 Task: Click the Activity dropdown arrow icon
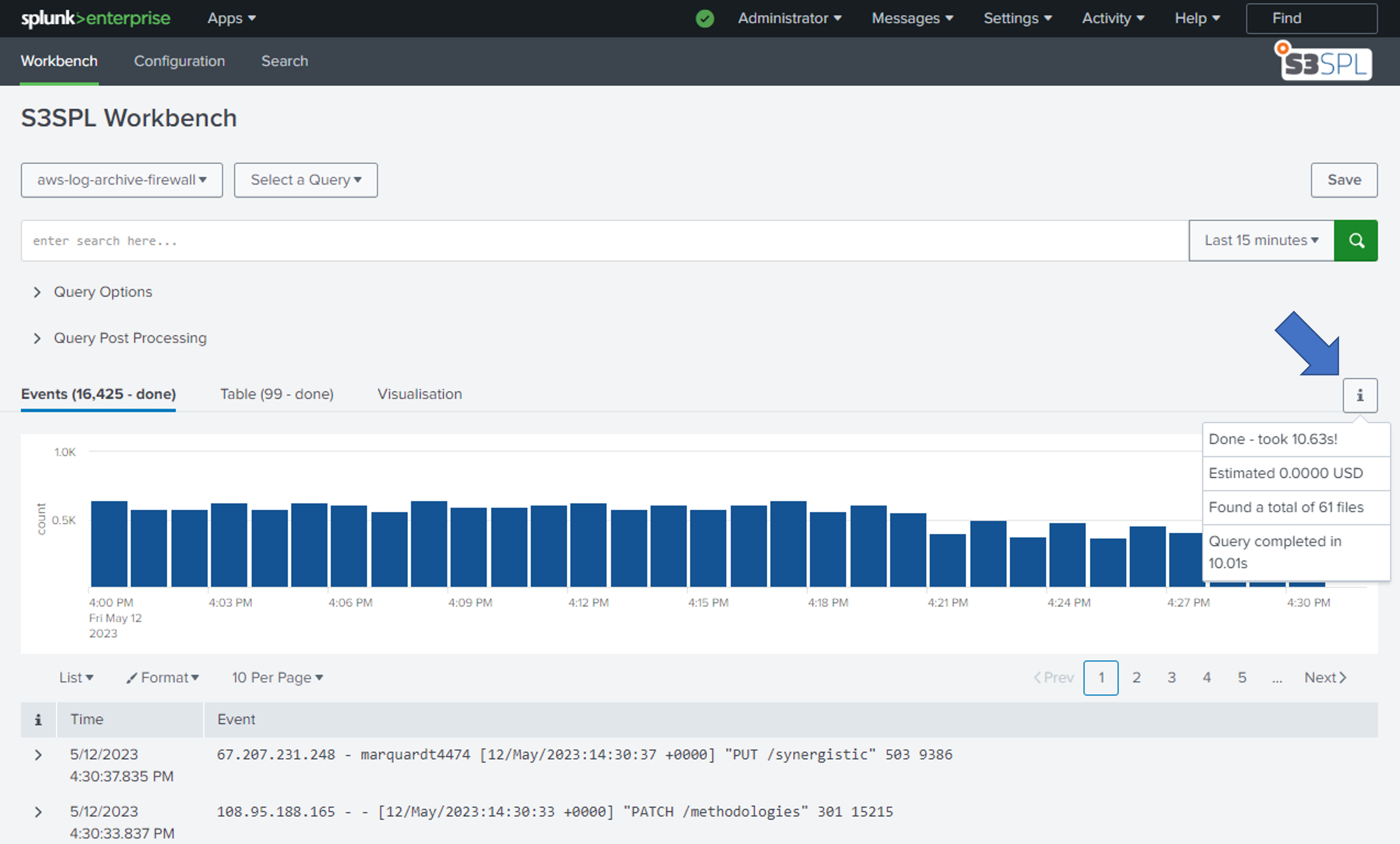[1143, 18]
